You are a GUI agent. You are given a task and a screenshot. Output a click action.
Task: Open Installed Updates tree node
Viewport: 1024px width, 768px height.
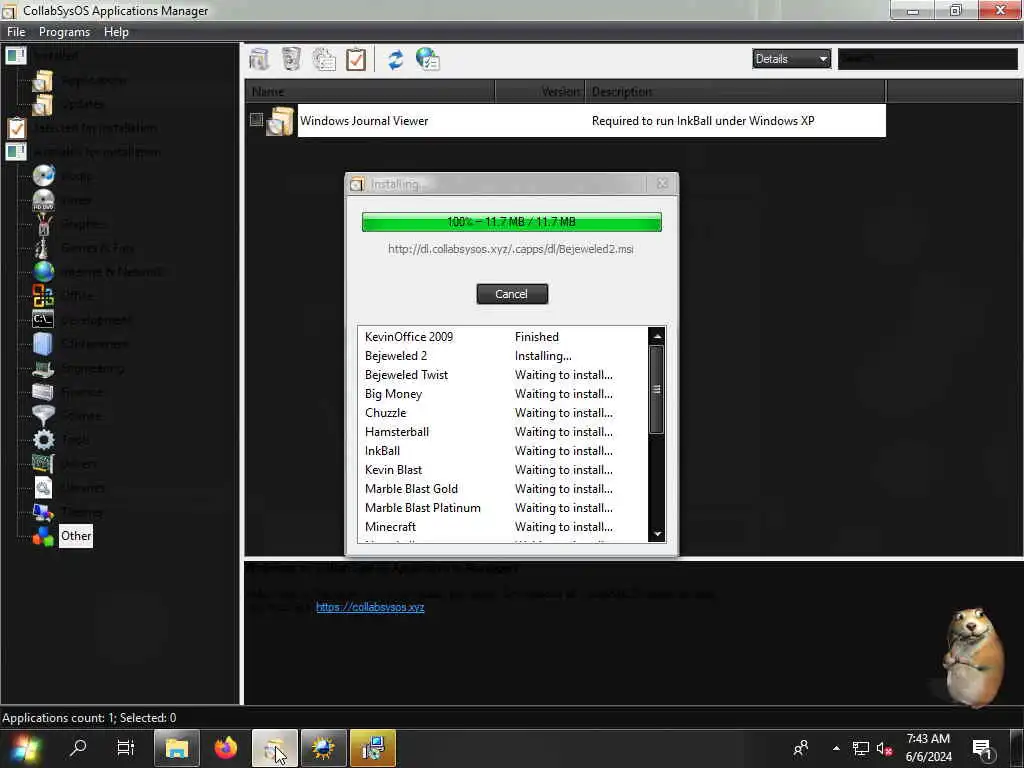coord(69,104)
